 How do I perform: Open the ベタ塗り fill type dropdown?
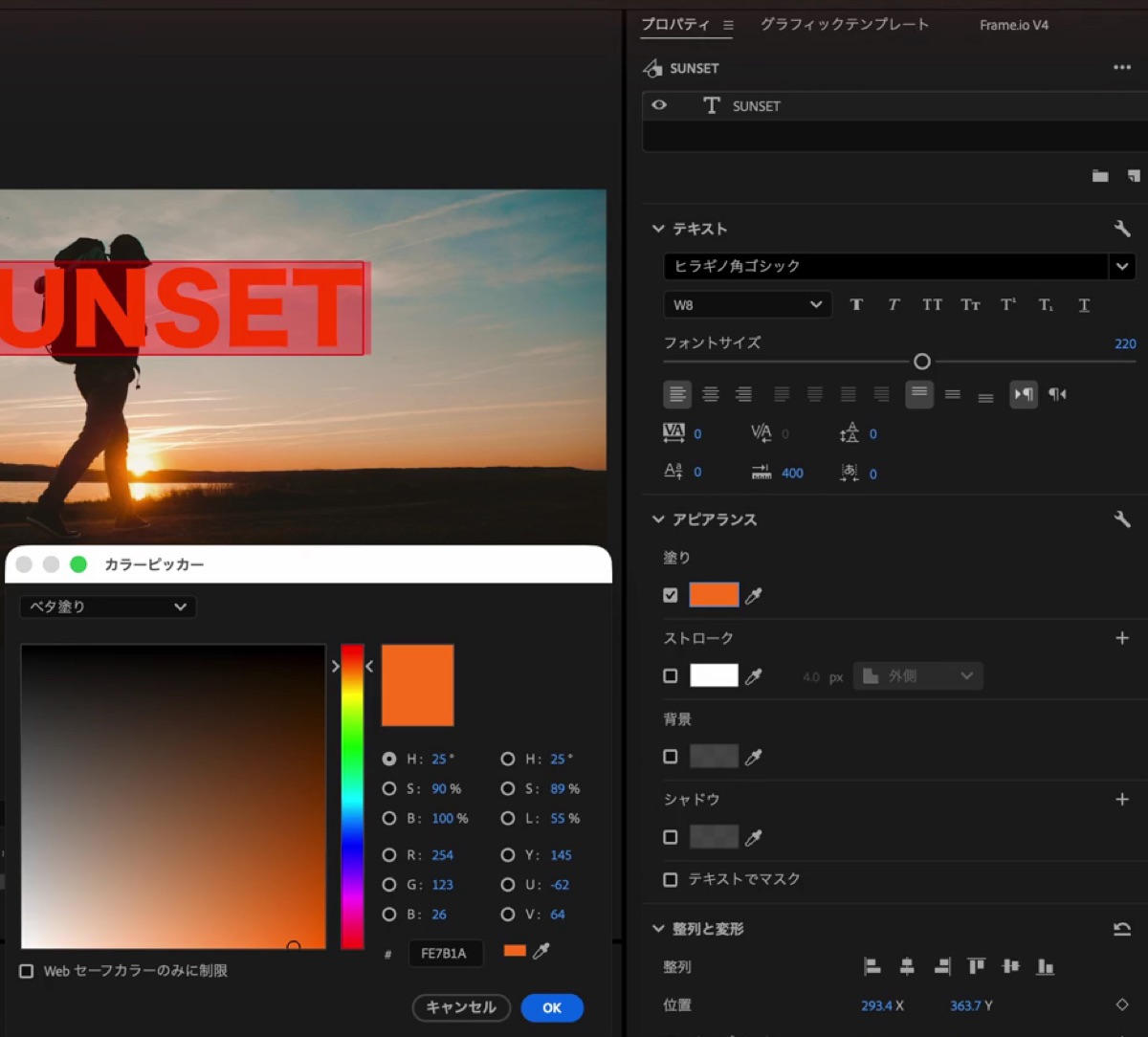pos(108,607)
